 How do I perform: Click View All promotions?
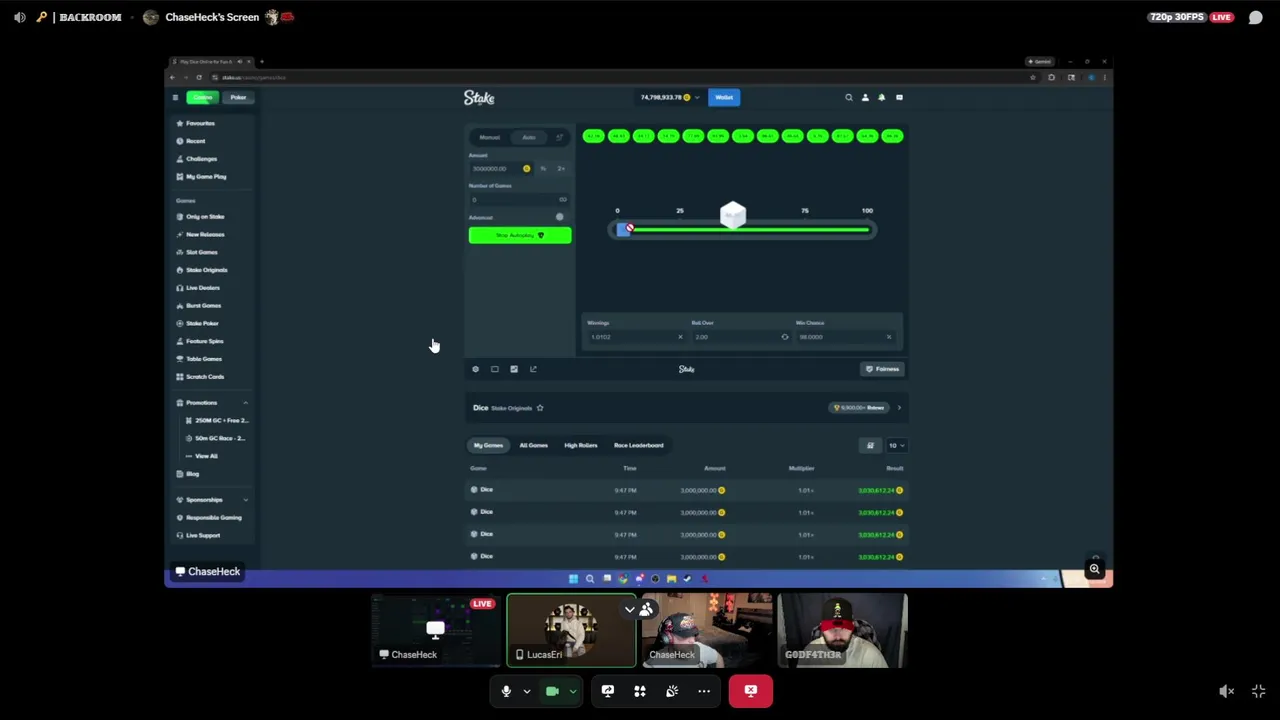(x=205, y=456)
